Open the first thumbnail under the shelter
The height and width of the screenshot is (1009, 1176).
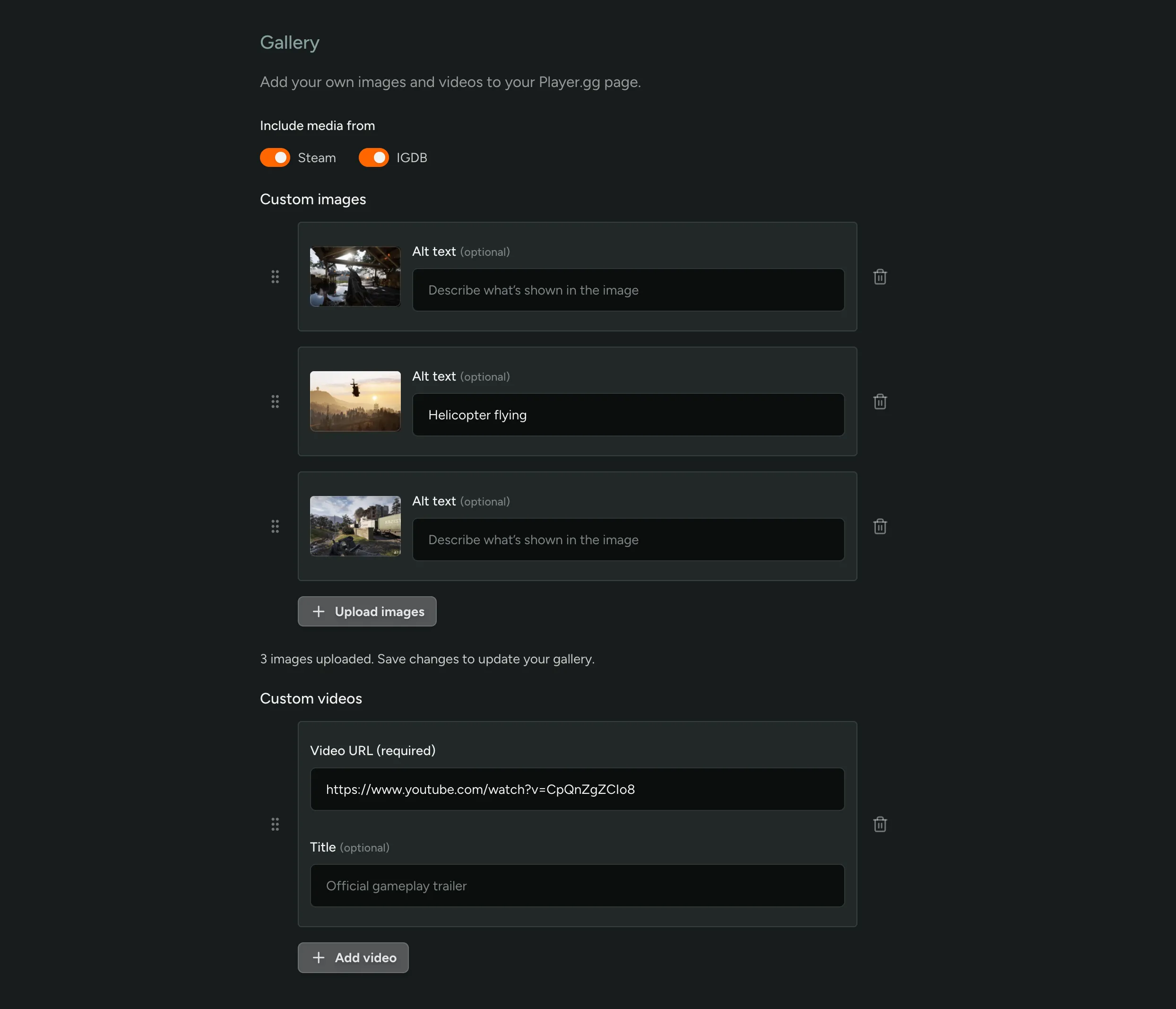tap(355, 277)
